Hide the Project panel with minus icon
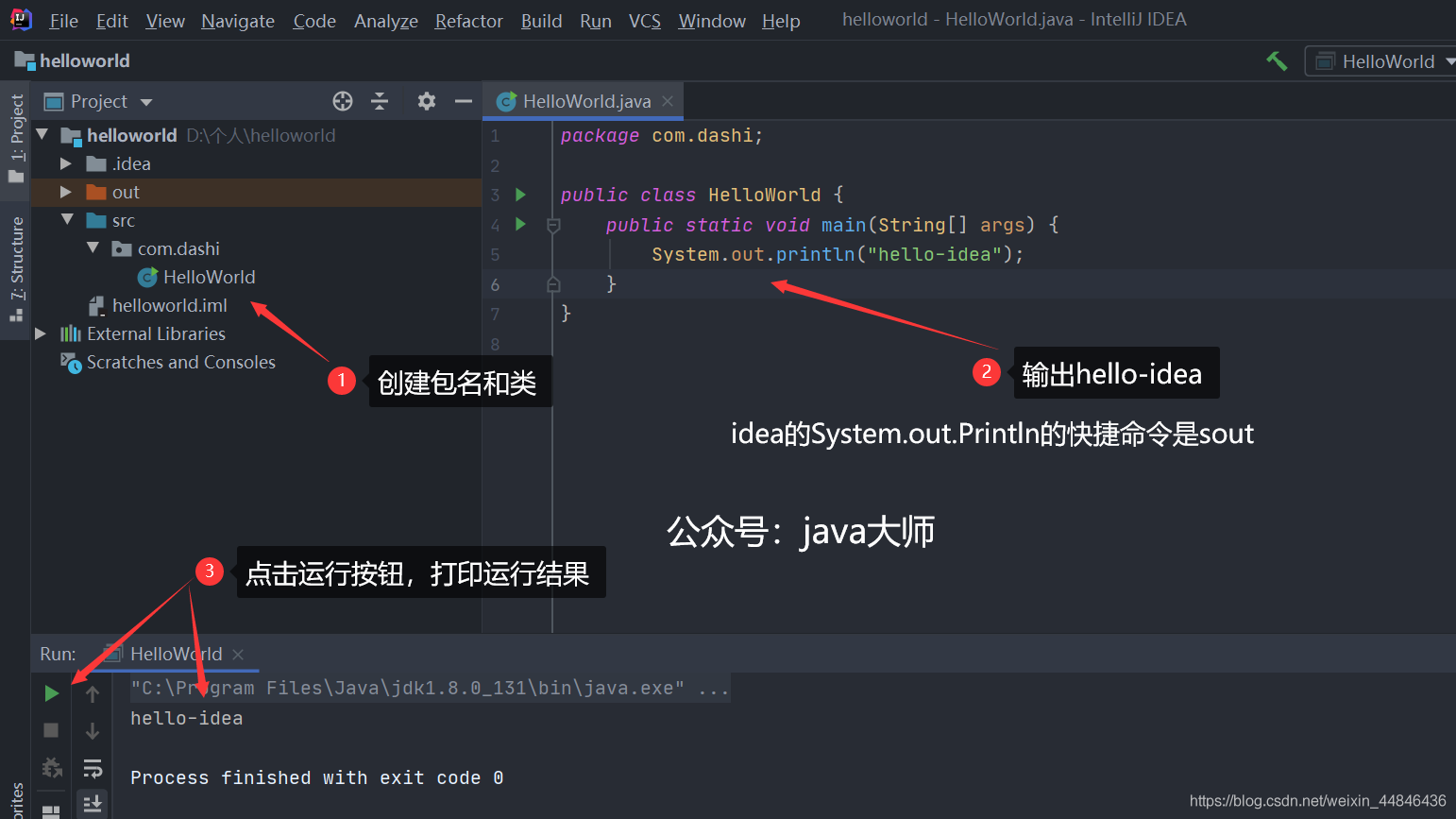The image size is (1456, 819). (x=463, y=101)
